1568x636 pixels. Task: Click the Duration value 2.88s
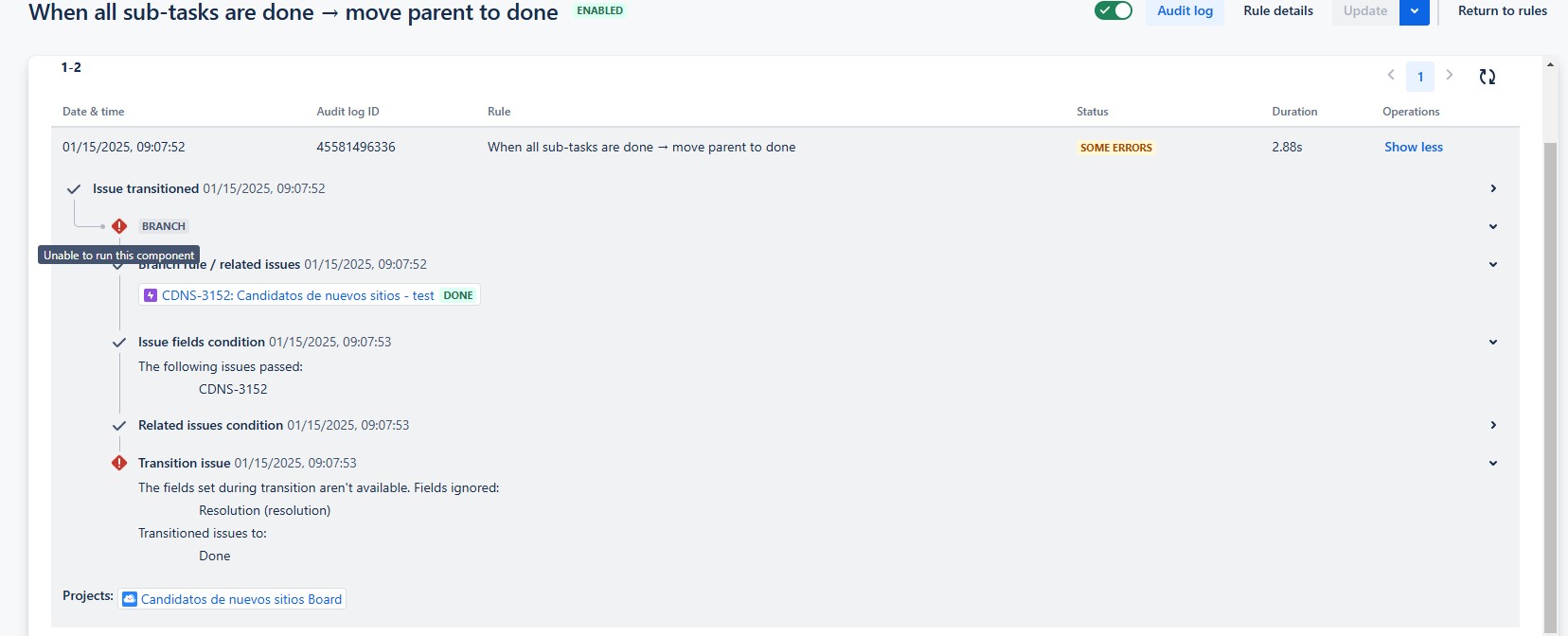point(1287,147)
